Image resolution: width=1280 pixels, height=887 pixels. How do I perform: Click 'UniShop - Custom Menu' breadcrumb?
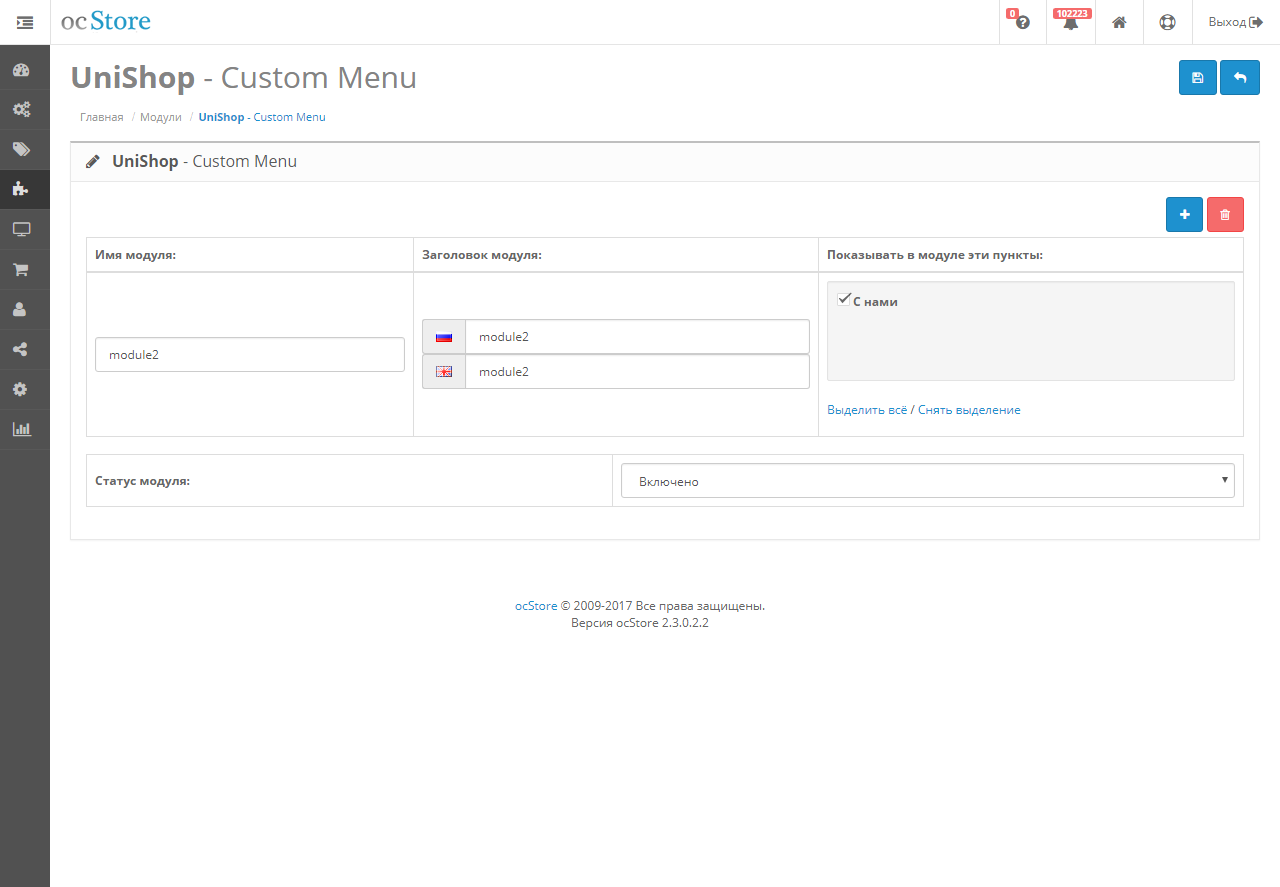pyautogui.click(x=262, y=117)
